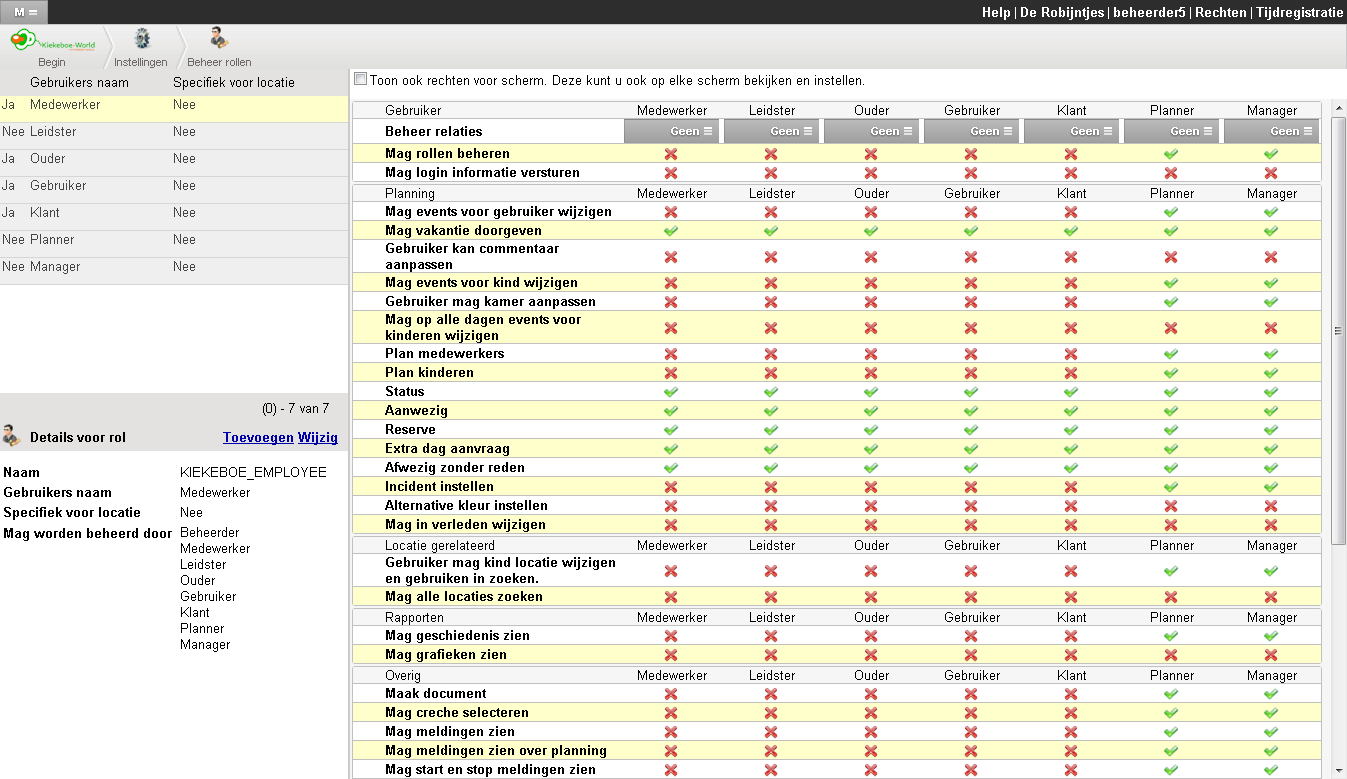Screen dimensions: 1347x779
Task: Click the Wijzig link
Action: click(318, 437)
